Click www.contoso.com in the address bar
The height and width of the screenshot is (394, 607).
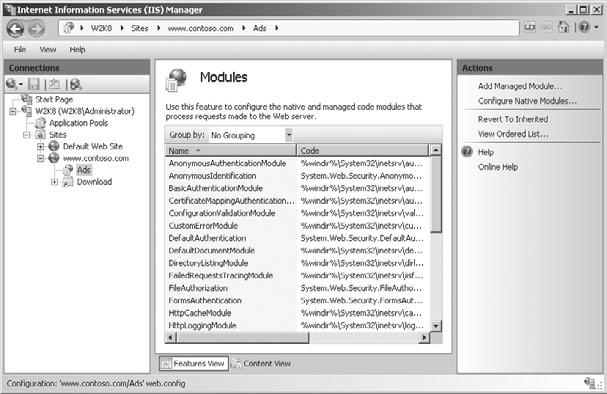point(201,28)
